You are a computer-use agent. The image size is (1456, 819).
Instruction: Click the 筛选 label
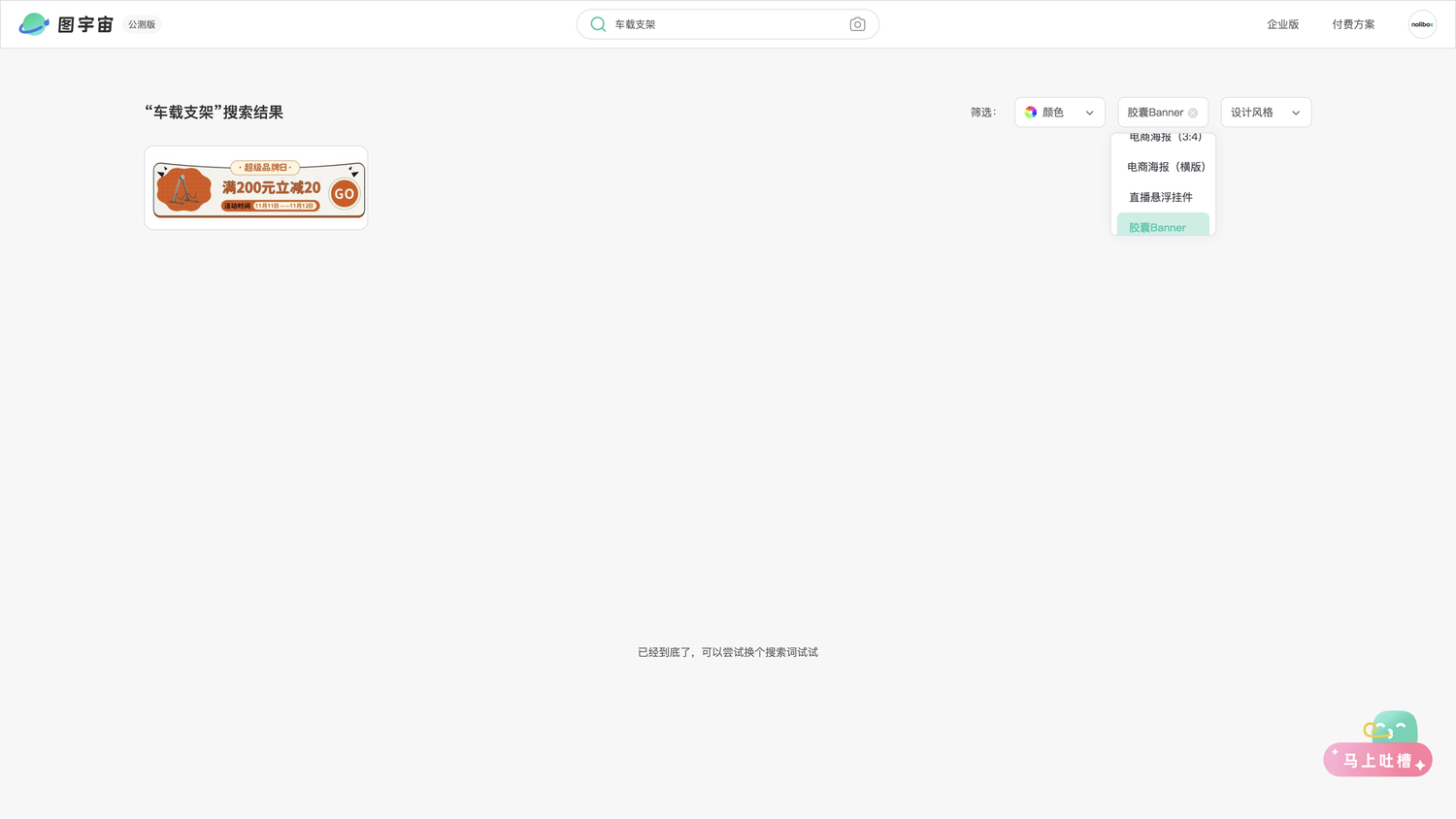[983, 113]
